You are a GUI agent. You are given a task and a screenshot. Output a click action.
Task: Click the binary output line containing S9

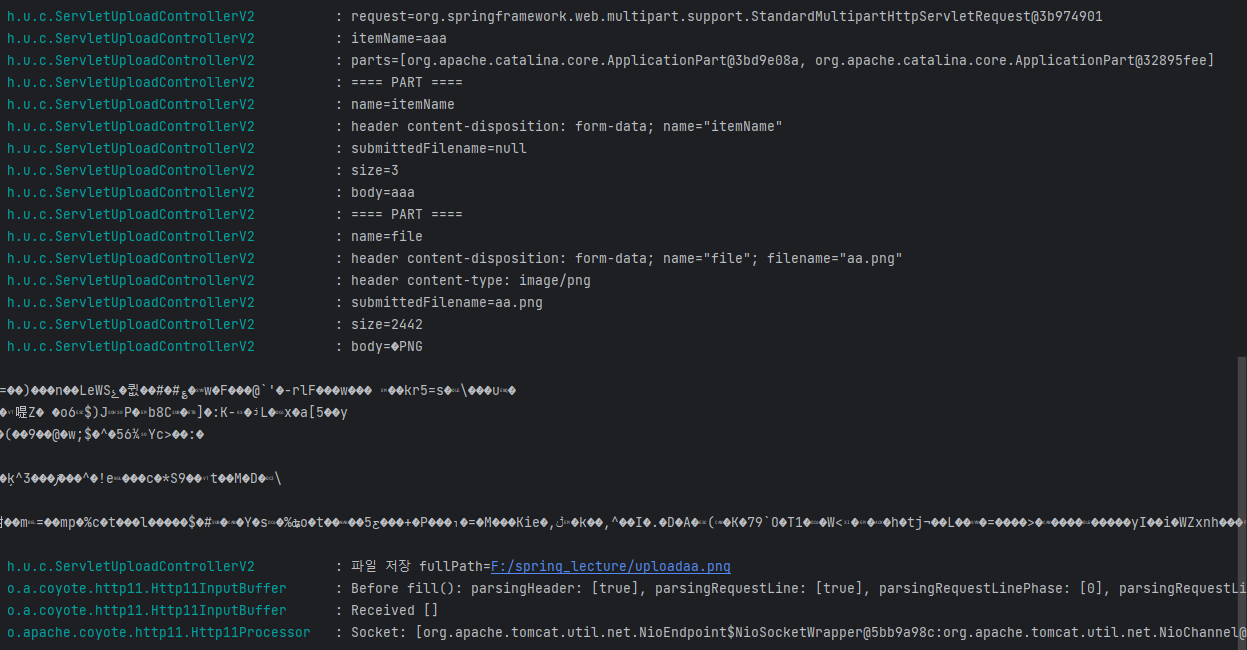140,478
